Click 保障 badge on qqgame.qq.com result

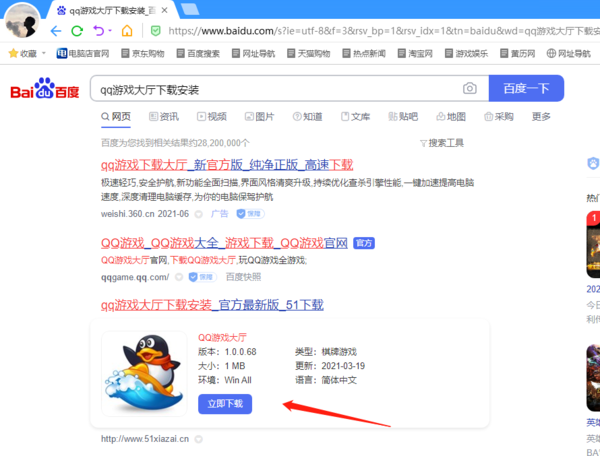[202, 277]
